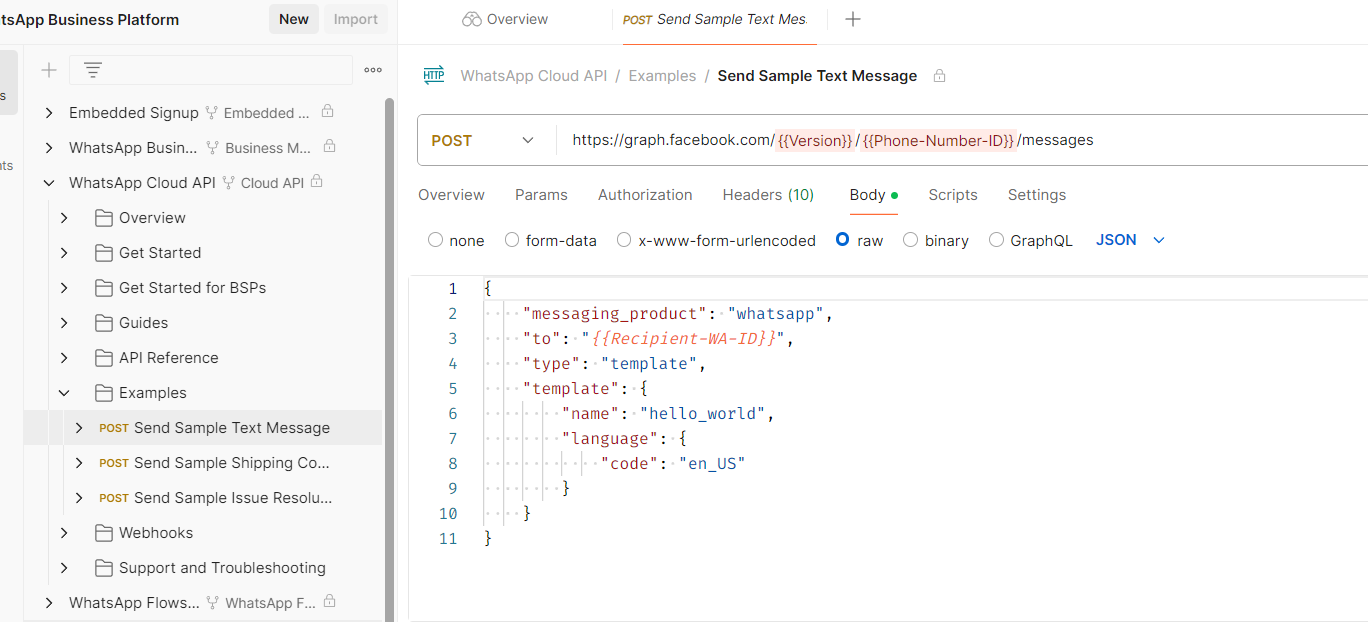Image resolution: width=1368 pixels, height=622 pixels.
Task: Click the fork icon beside WhatsApp Business Management
Action: point(213,148)
